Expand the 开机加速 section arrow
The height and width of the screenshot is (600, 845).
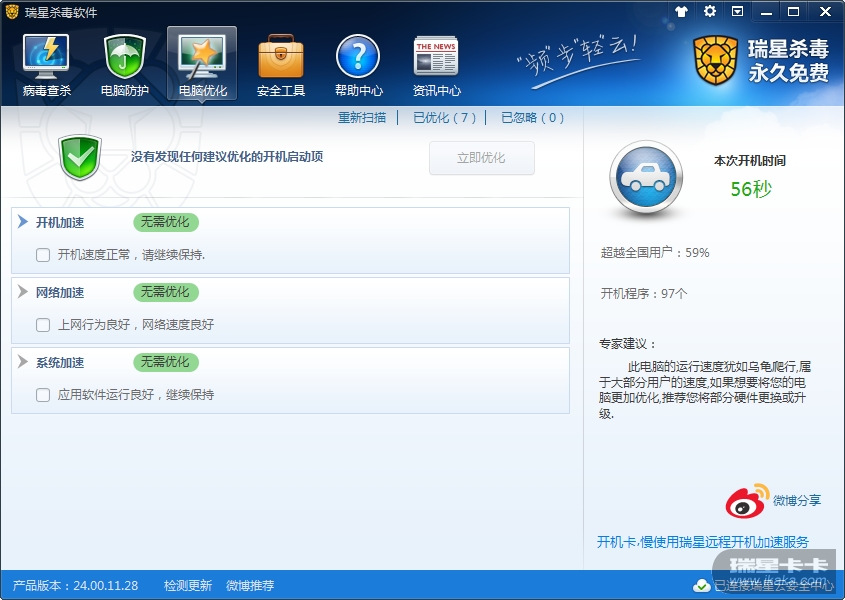[23, 222]
